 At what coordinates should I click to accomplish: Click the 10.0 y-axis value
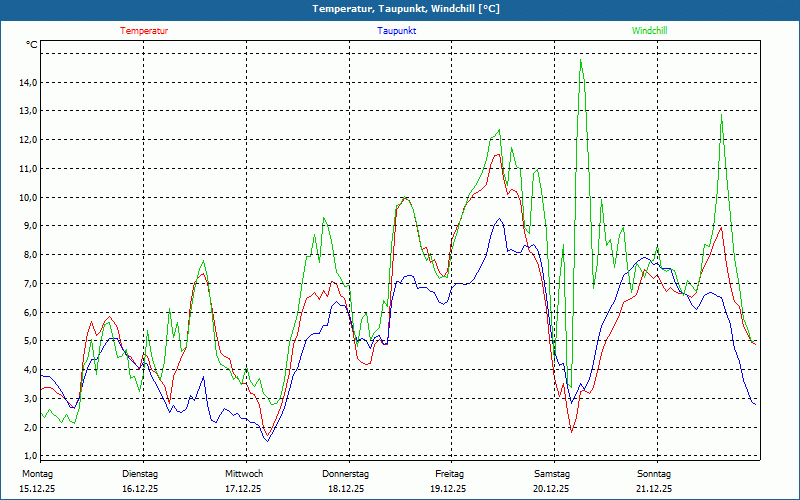tap(28, 197)
